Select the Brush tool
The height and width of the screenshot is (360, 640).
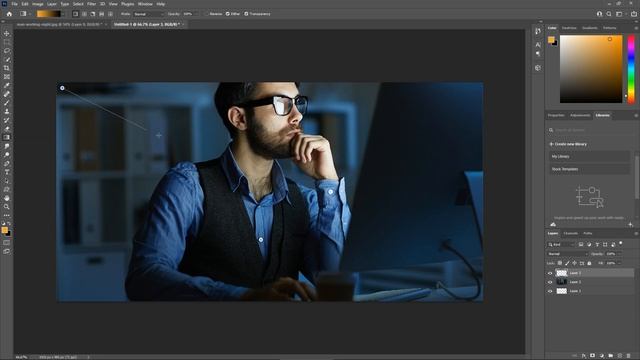(7, 102)
